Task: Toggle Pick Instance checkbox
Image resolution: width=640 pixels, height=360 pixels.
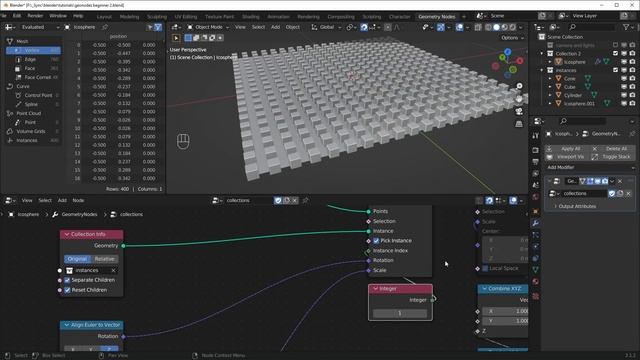Action: 376,241
